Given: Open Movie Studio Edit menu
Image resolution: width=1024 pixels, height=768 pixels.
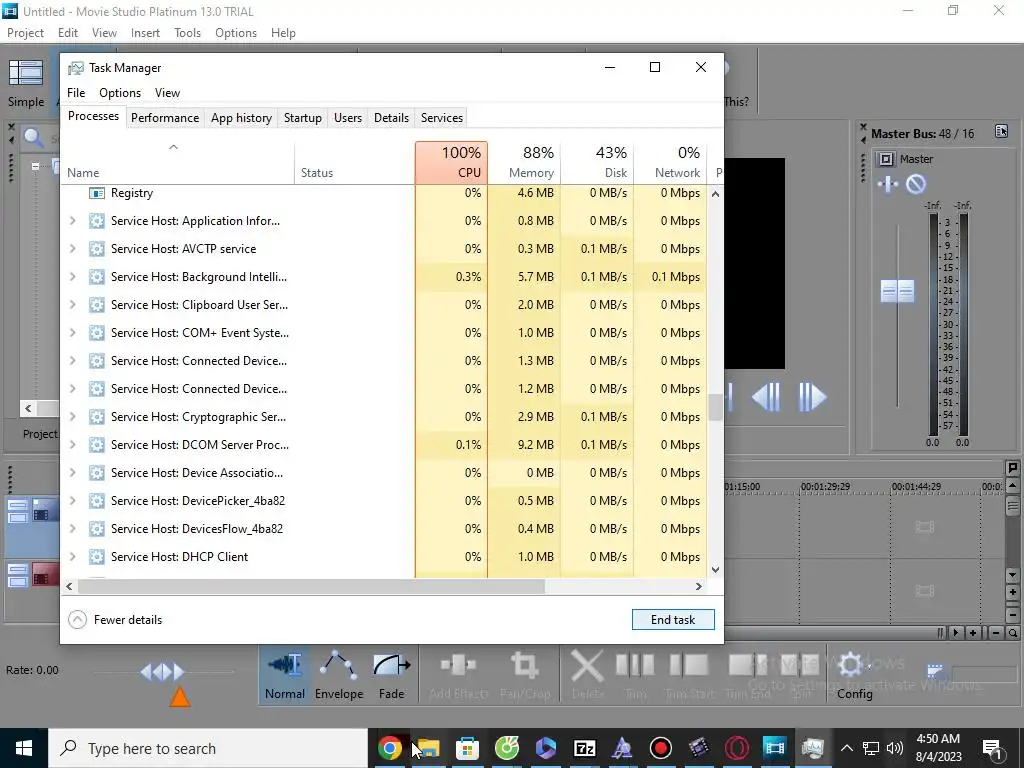Looking at the screenshot, I should pos(68,33).
